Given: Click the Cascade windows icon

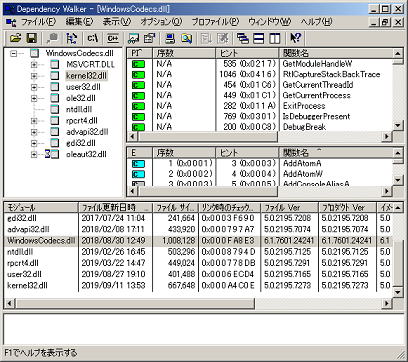Looking at the screenshot, I should coord(243,38).
